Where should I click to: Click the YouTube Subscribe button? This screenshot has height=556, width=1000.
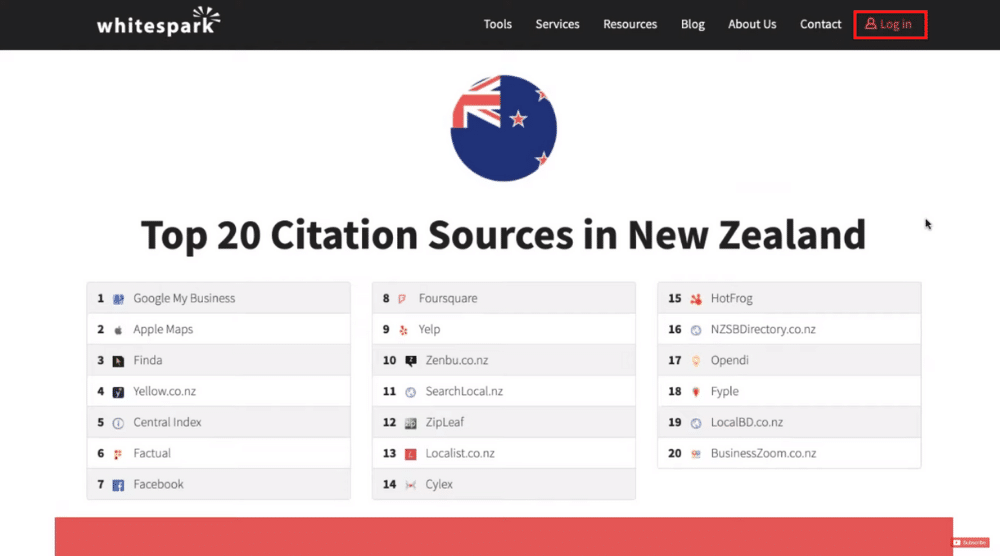pyautogui.click(x=970, y=543)
